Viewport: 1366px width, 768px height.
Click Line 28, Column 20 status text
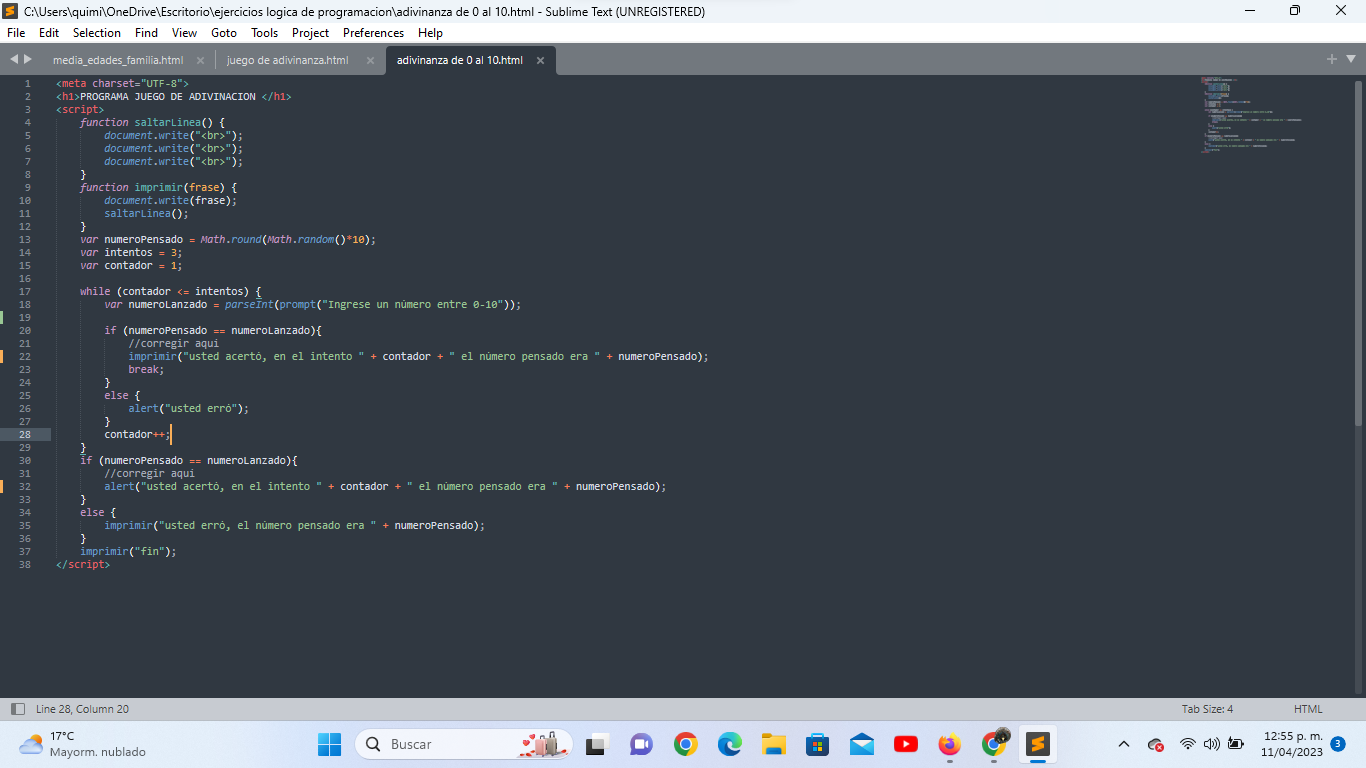82,709
